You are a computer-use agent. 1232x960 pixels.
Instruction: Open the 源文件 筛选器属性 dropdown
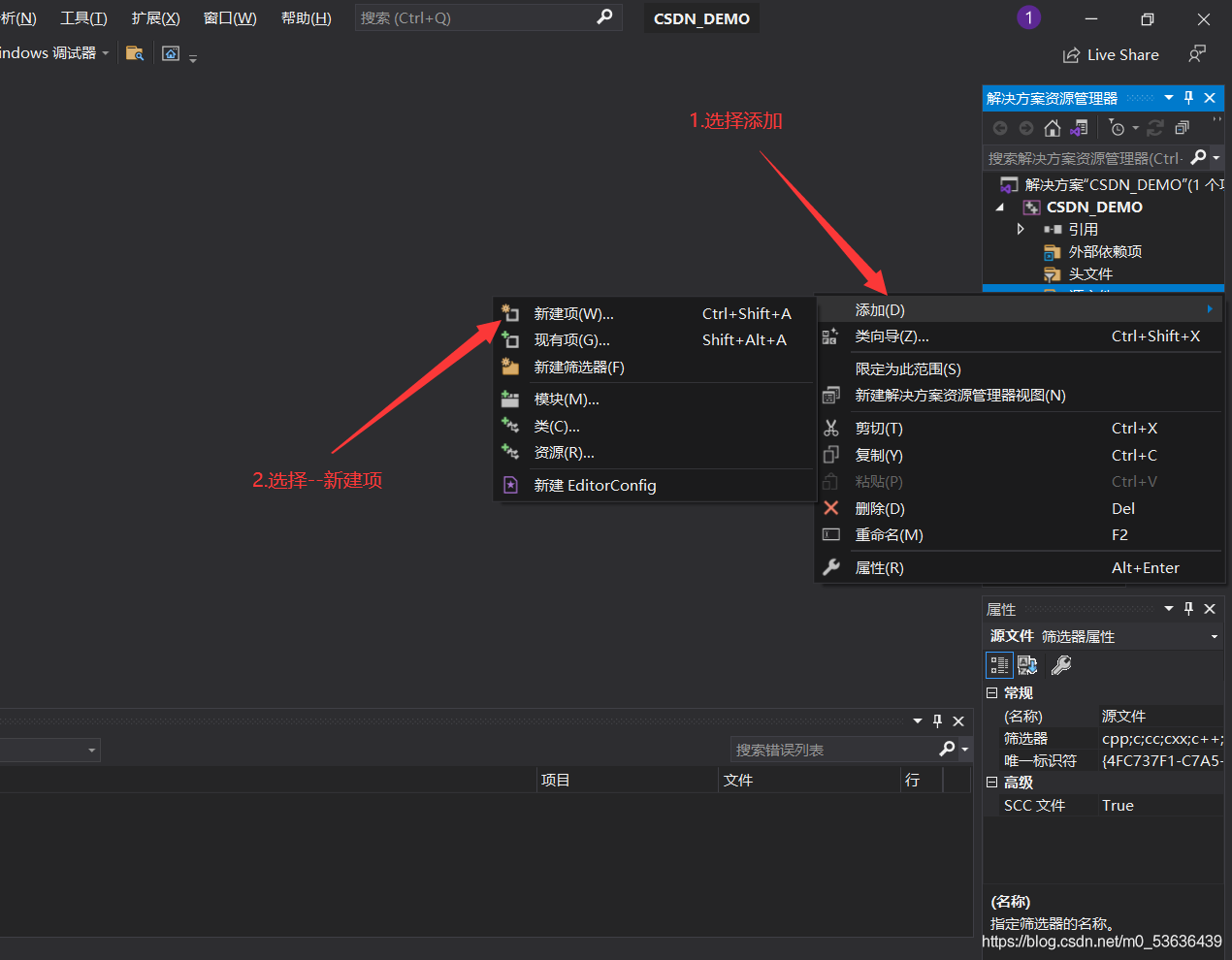[x=1214, y=637]
